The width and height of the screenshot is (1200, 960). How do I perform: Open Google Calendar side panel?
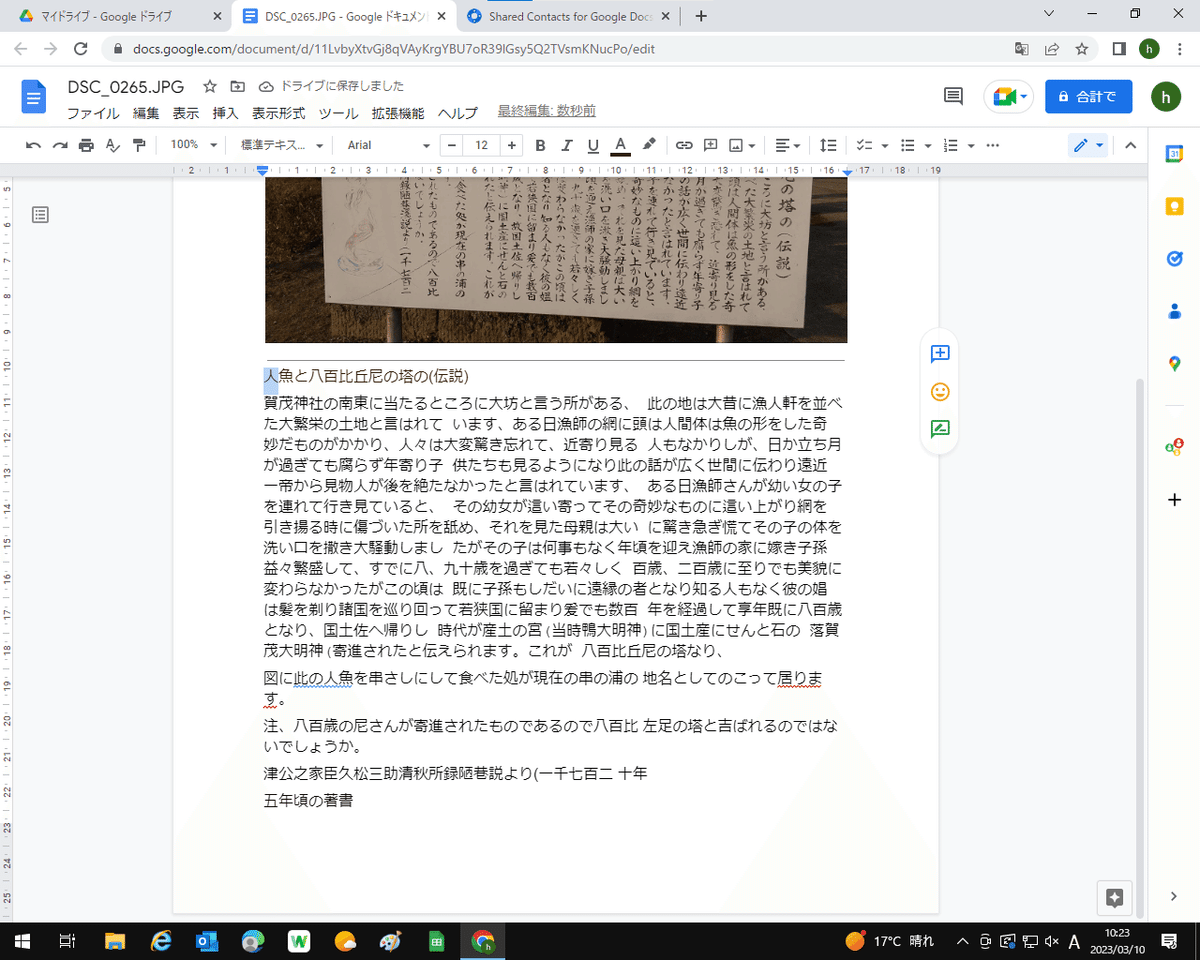(x=1175, y=154)
